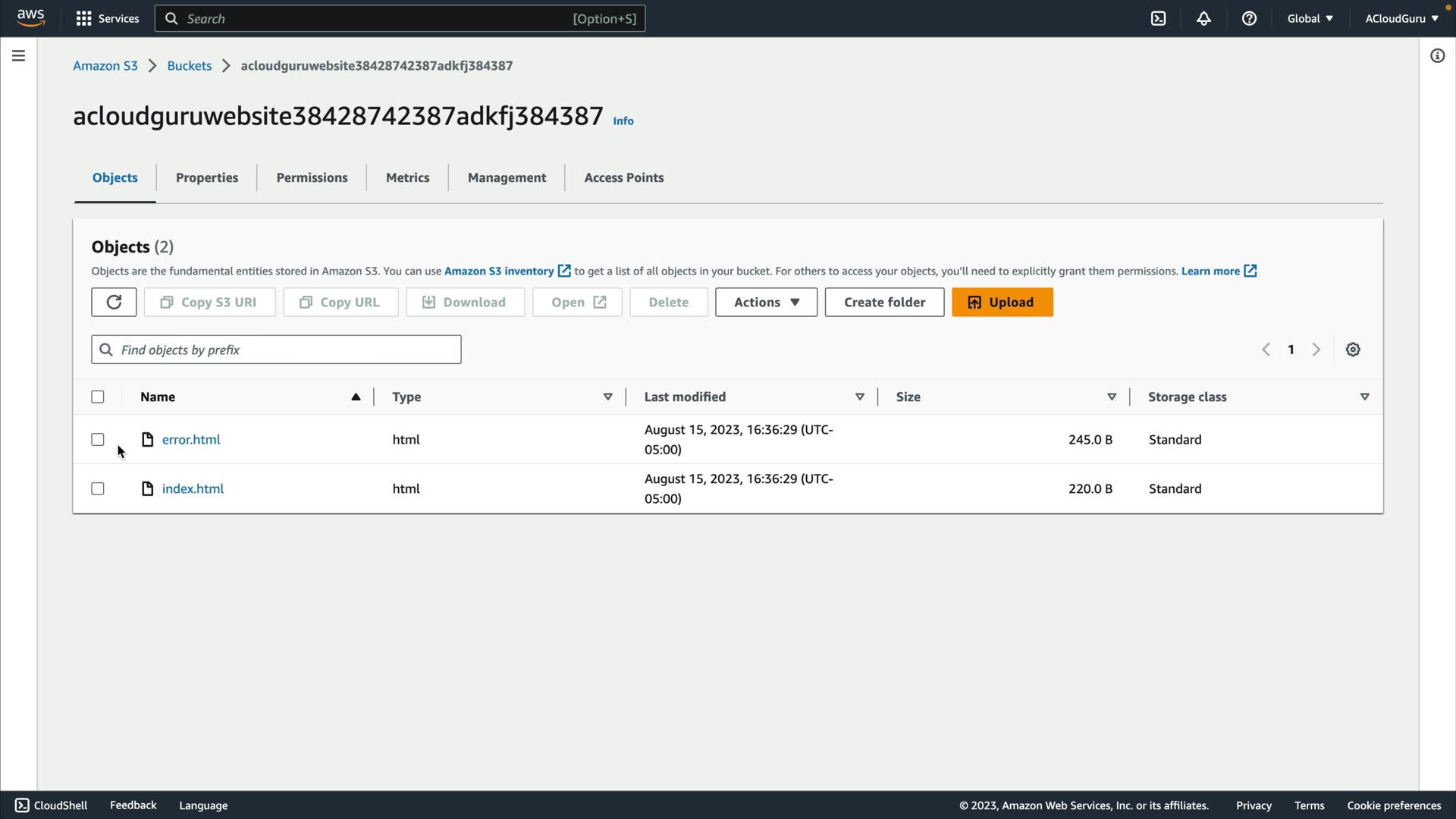
Task: Open the Services grid menu
Action: tap(107, 18)
